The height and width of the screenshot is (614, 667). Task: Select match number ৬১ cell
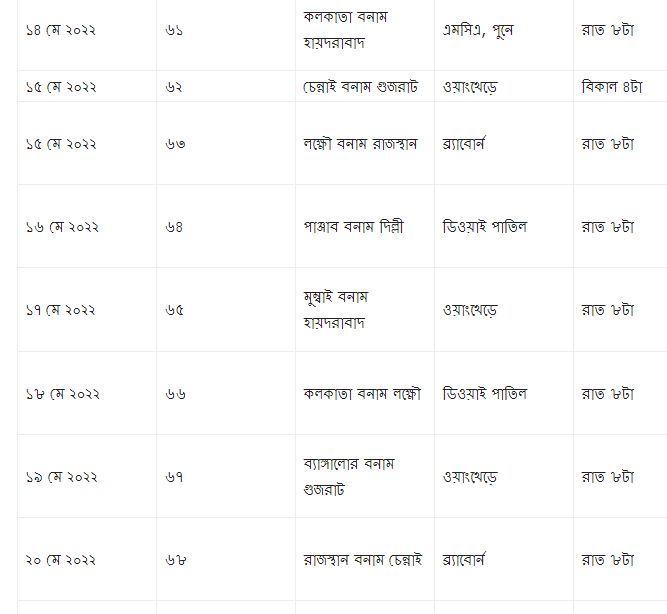pos(175,31)
